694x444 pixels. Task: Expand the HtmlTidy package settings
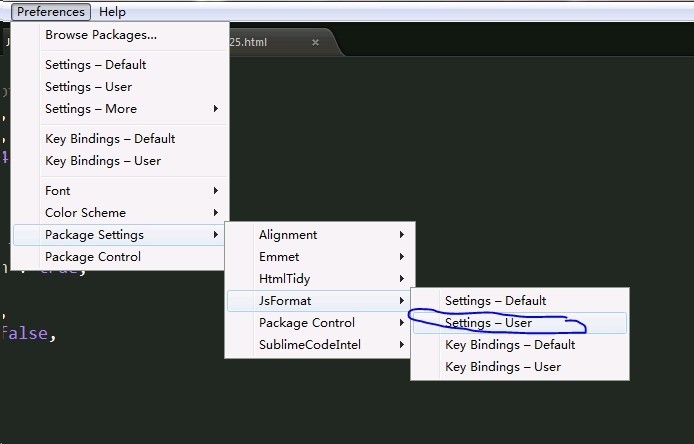(x=320, y=279)
